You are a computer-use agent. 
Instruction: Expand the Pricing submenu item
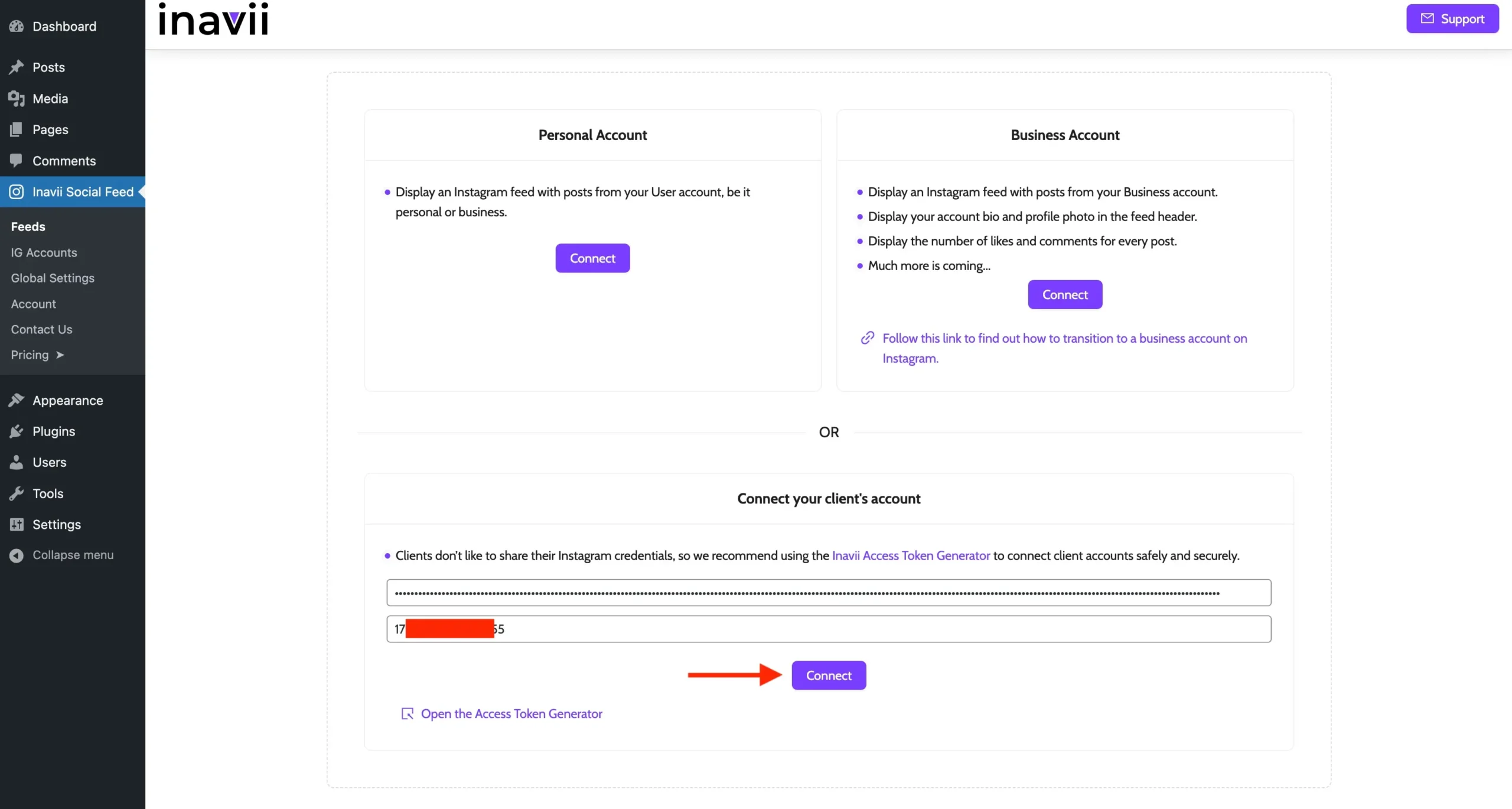(37, 355)
